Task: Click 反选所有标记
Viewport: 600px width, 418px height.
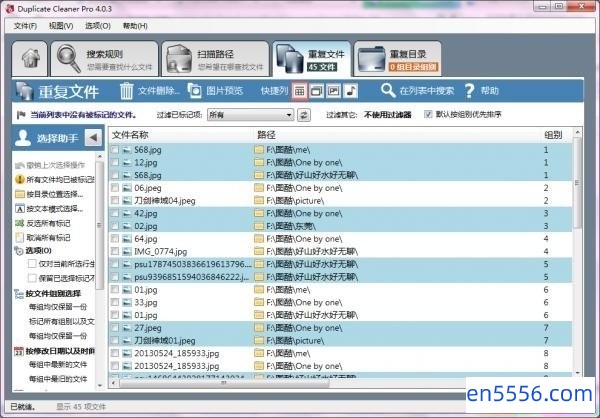Action: (43, 224)
